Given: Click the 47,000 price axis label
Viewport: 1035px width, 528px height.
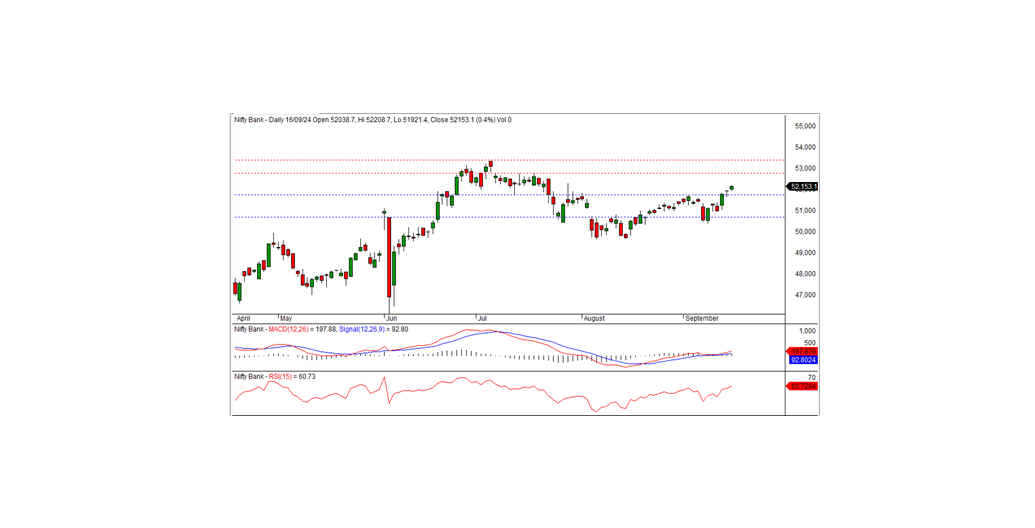Looking at the screenshot, I should (806, 295).
